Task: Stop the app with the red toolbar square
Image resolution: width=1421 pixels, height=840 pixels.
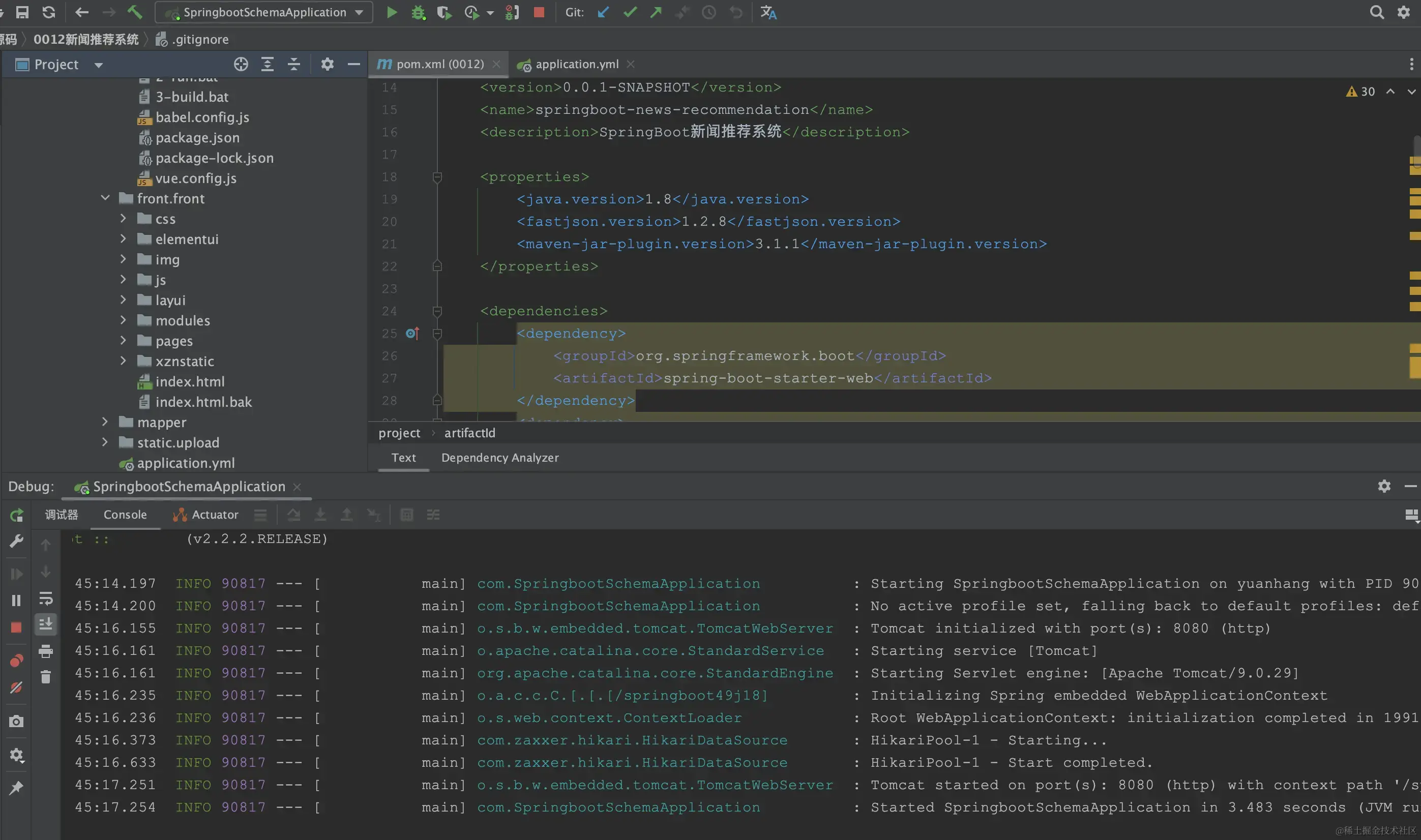Action: coord(539,12)
